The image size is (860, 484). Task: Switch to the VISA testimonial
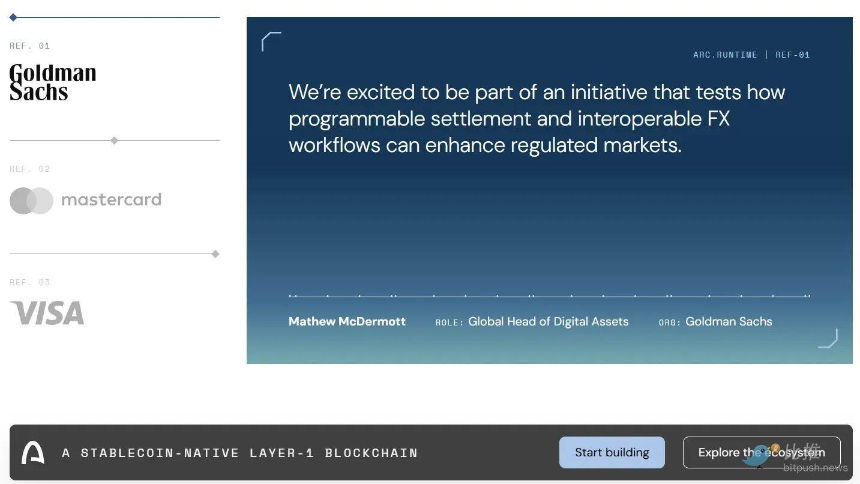47,313
